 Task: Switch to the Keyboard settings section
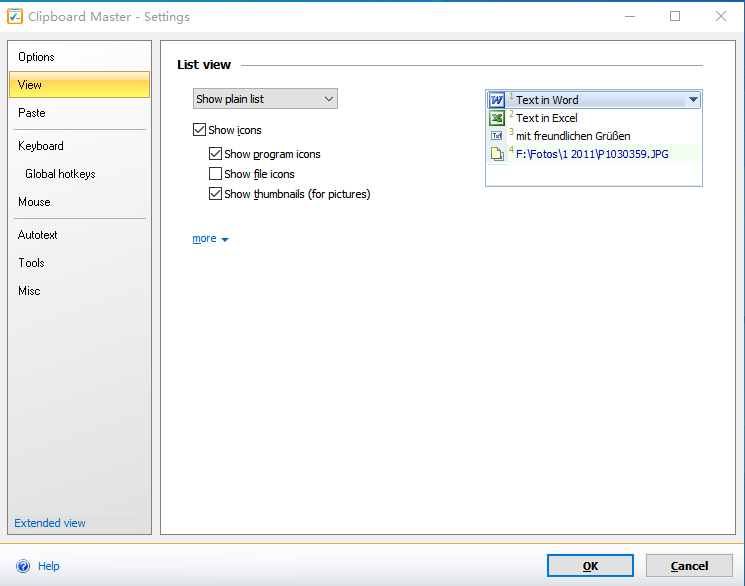pyautogui.click(x=41, y=146)
